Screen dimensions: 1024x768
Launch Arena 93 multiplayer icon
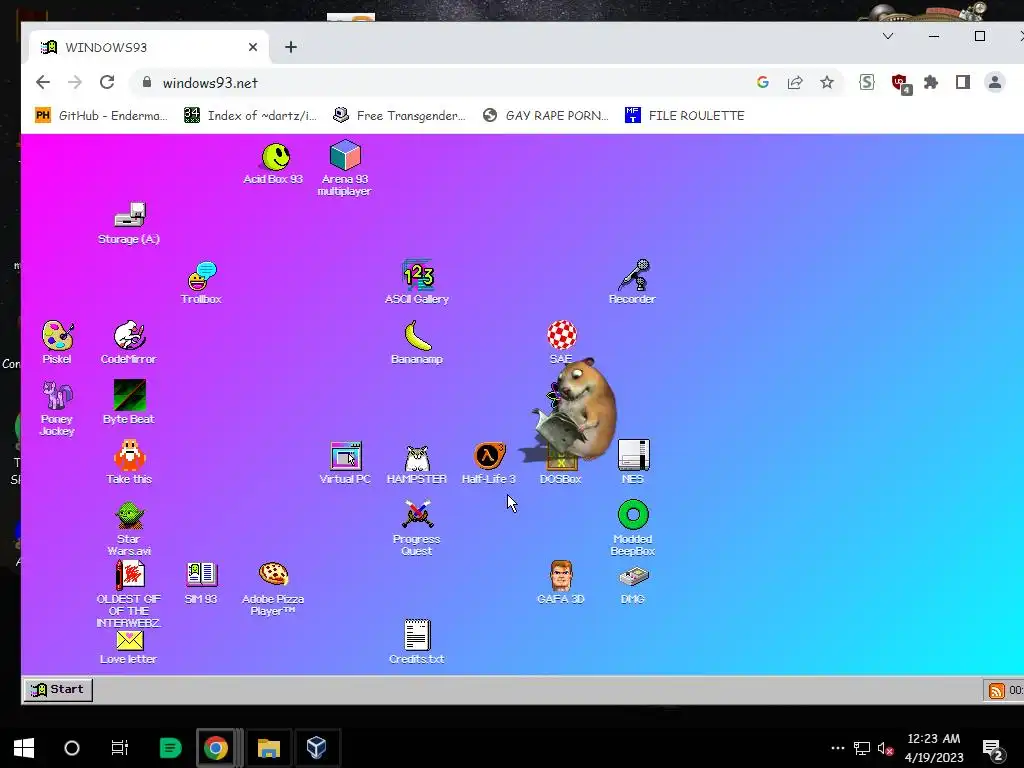click(345, 167)
